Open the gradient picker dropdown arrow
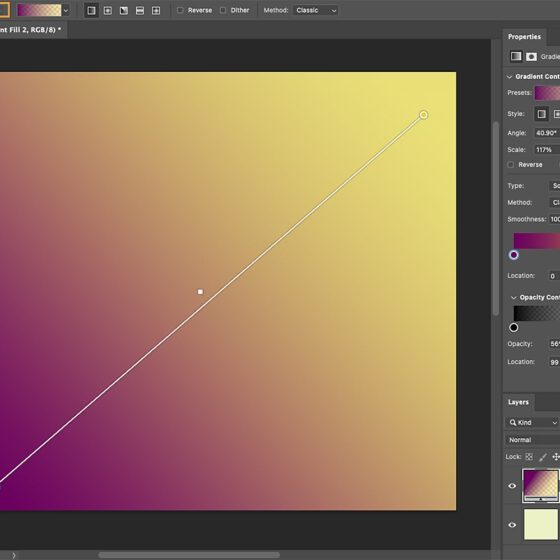Screen dimensions: 560x560 pos(66,11)
